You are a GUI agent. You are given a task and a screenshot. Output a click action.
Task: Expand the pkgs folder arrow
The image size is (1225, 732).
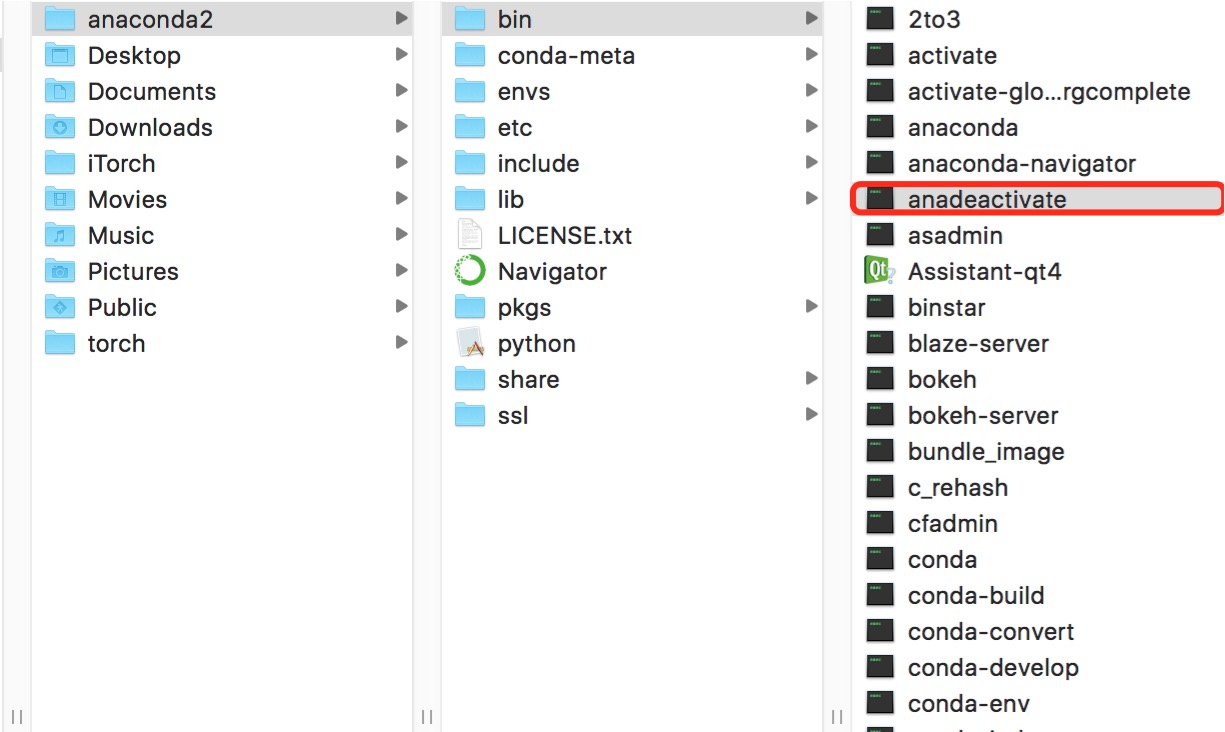pos(811,307)
